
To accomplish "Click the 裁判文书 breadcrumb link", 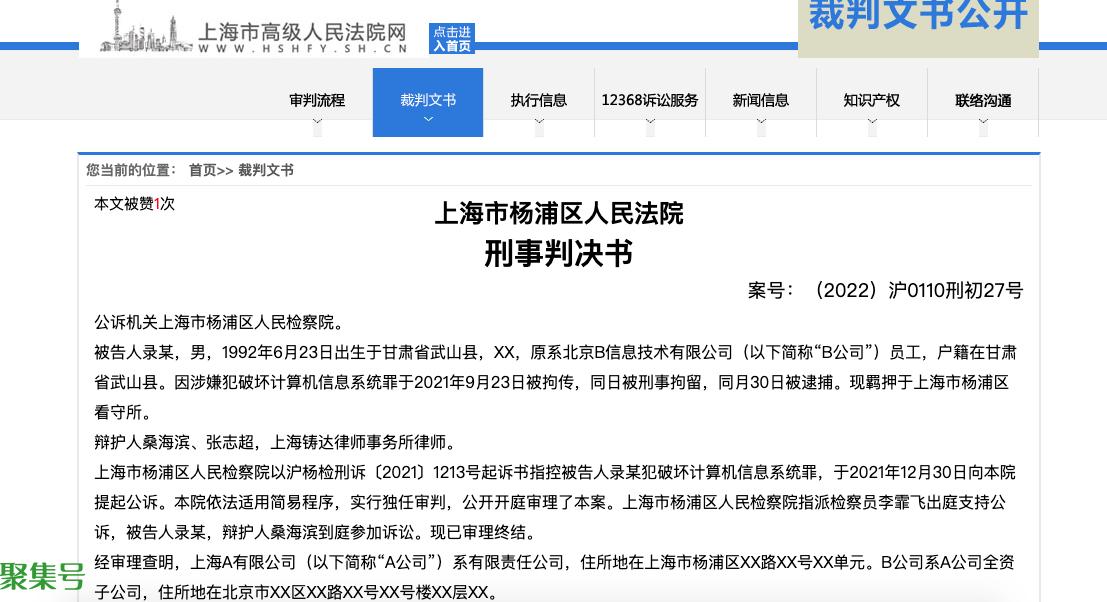I will (x=266, y=171).
